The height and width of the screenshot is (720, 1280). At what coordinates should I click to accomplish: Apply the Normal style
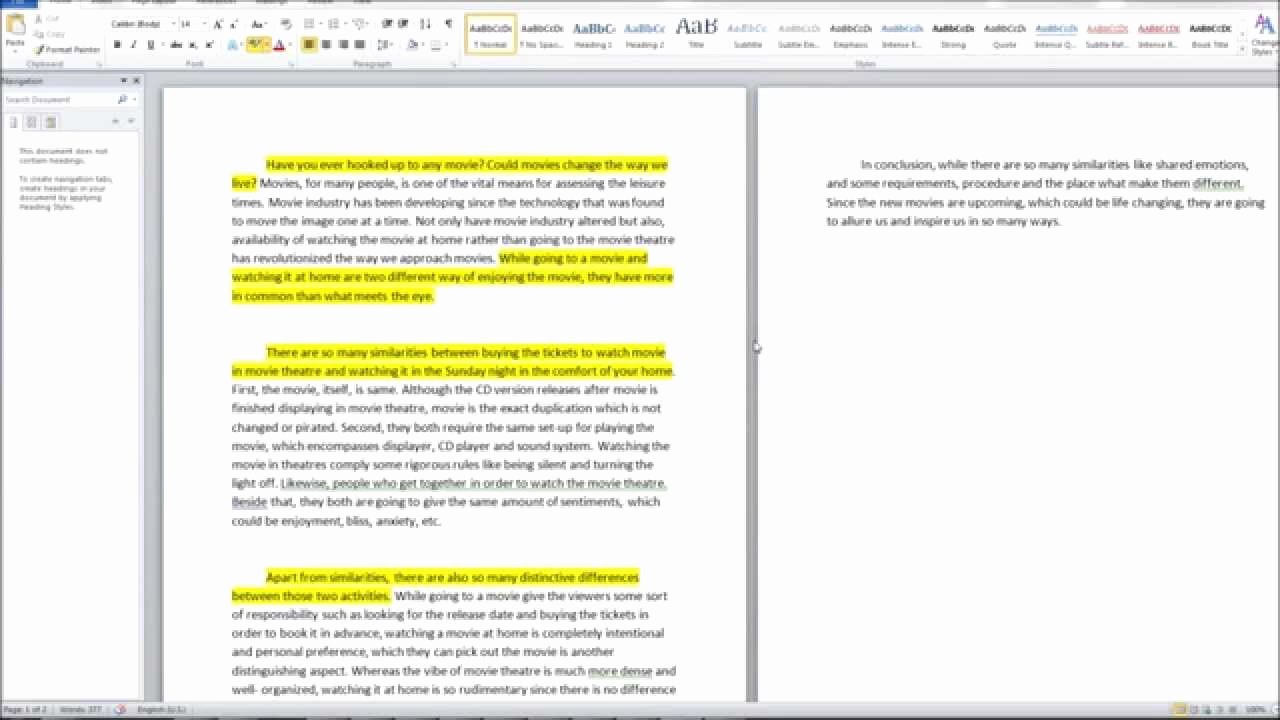(491, 33)
